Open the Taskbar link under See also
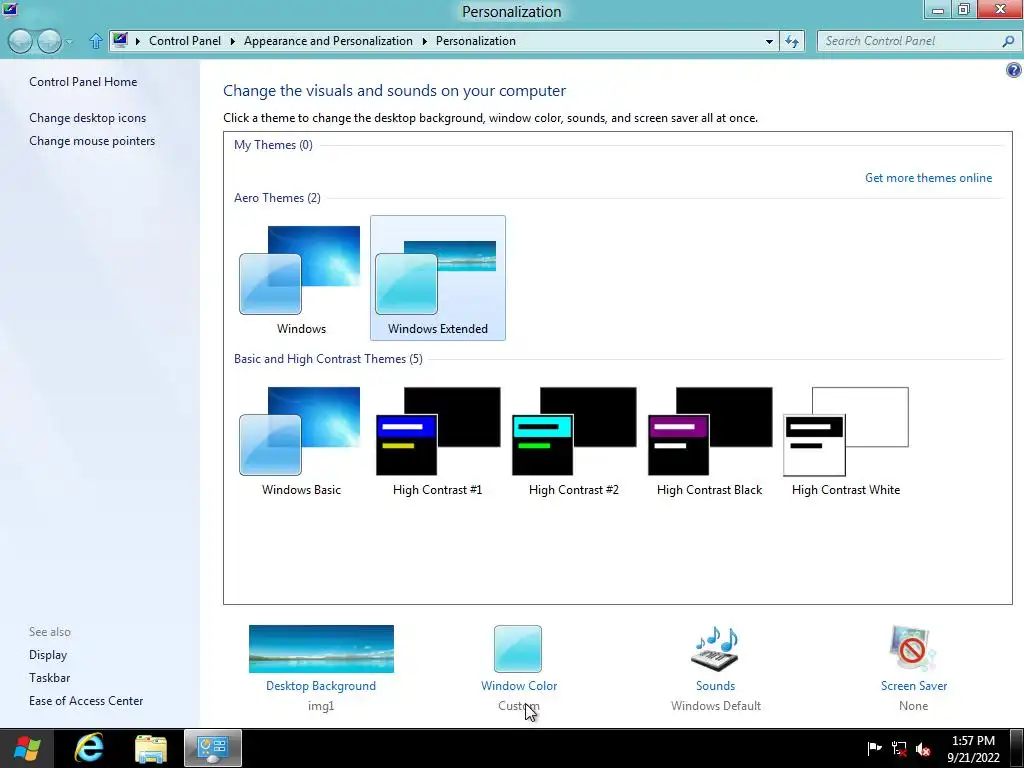The height and width of the screenshot is (768, 1024). click(50, 678)
